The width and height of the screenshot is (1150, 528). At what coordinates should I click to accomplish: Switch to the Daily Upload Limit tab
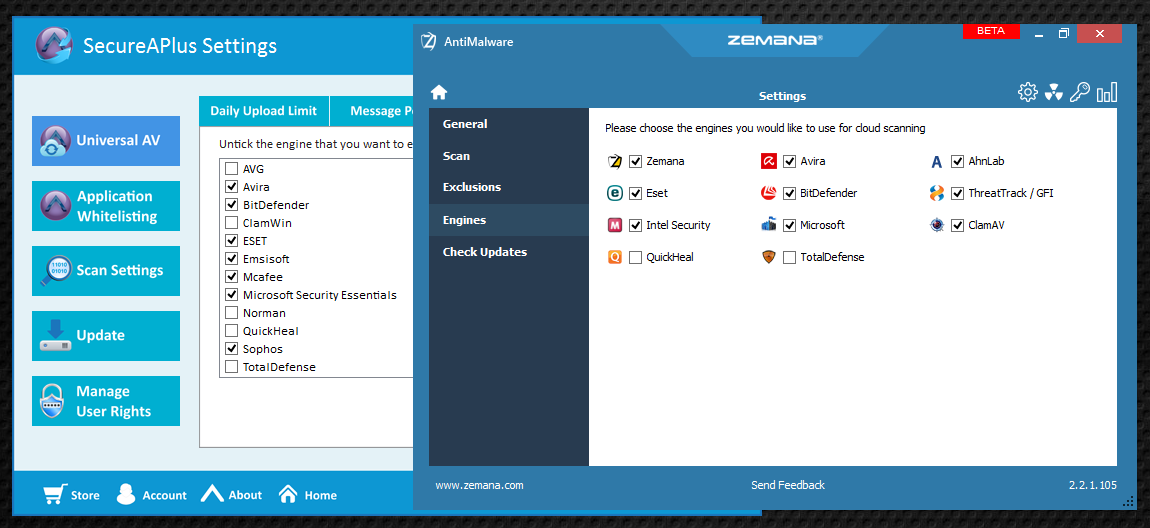264,111
